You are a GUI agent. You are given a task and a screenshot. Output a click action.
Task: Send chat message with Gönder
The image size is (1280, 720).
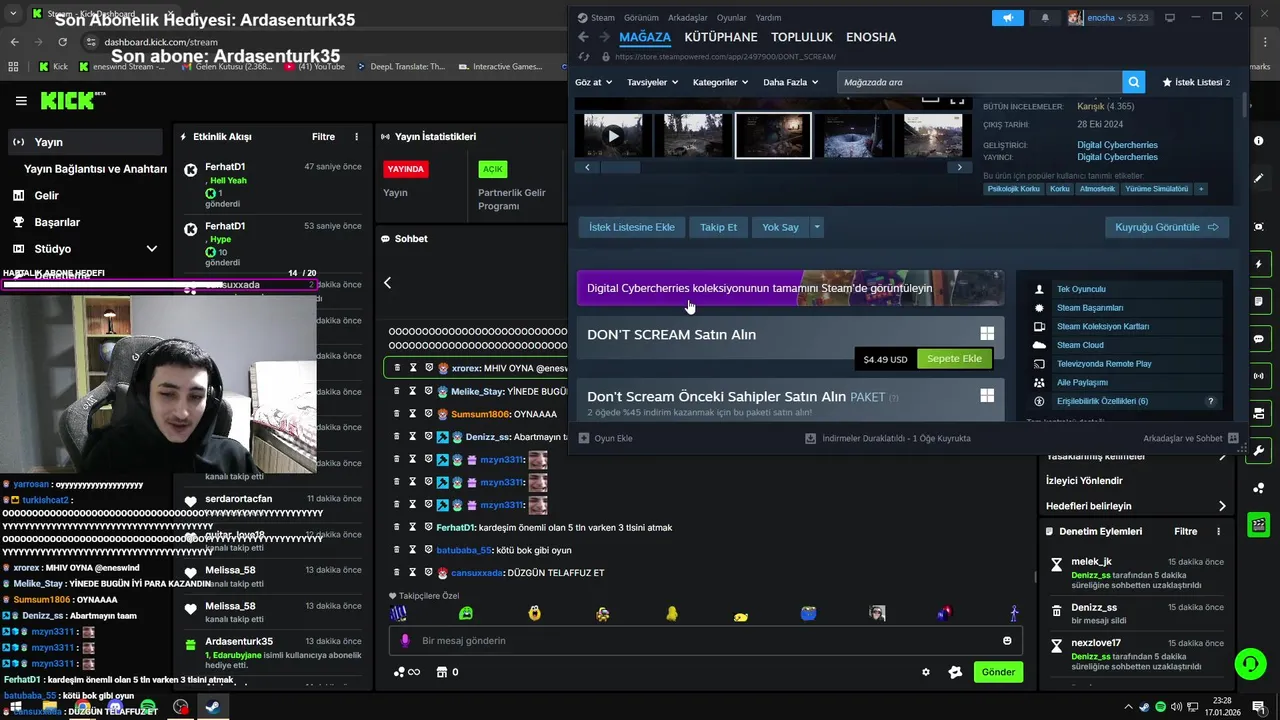(x=998, y=672)
